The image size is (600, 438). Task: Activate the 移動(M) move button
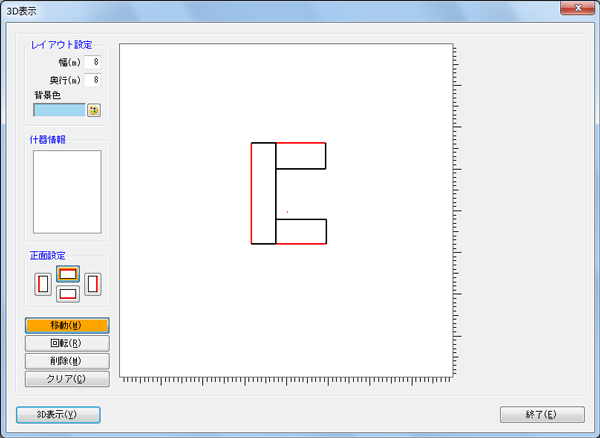pos(67,326)
